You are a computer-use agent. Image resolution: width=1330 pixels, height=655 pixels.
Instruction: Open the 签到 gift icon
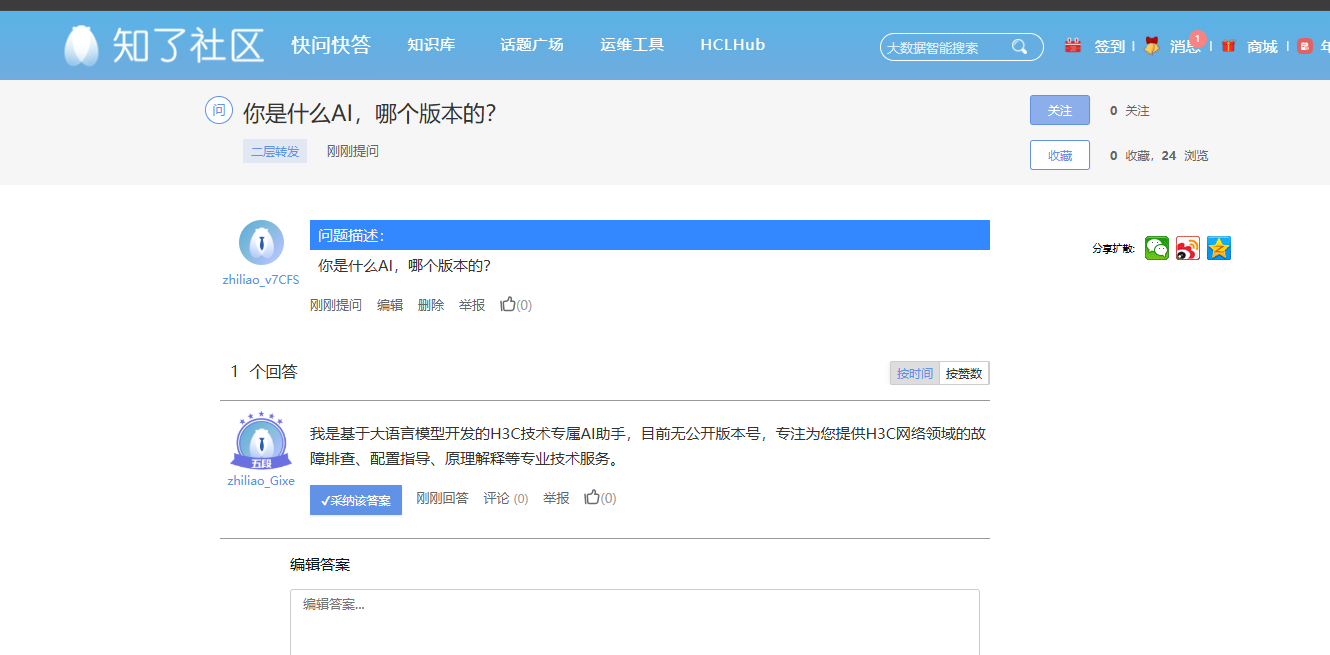[1073, 45]
